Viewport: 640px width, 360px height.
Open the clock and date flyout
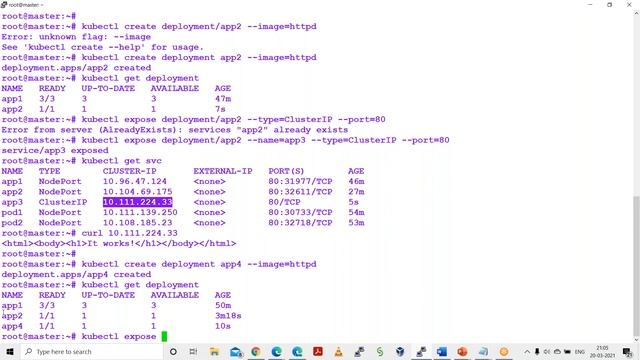[602, 351]
